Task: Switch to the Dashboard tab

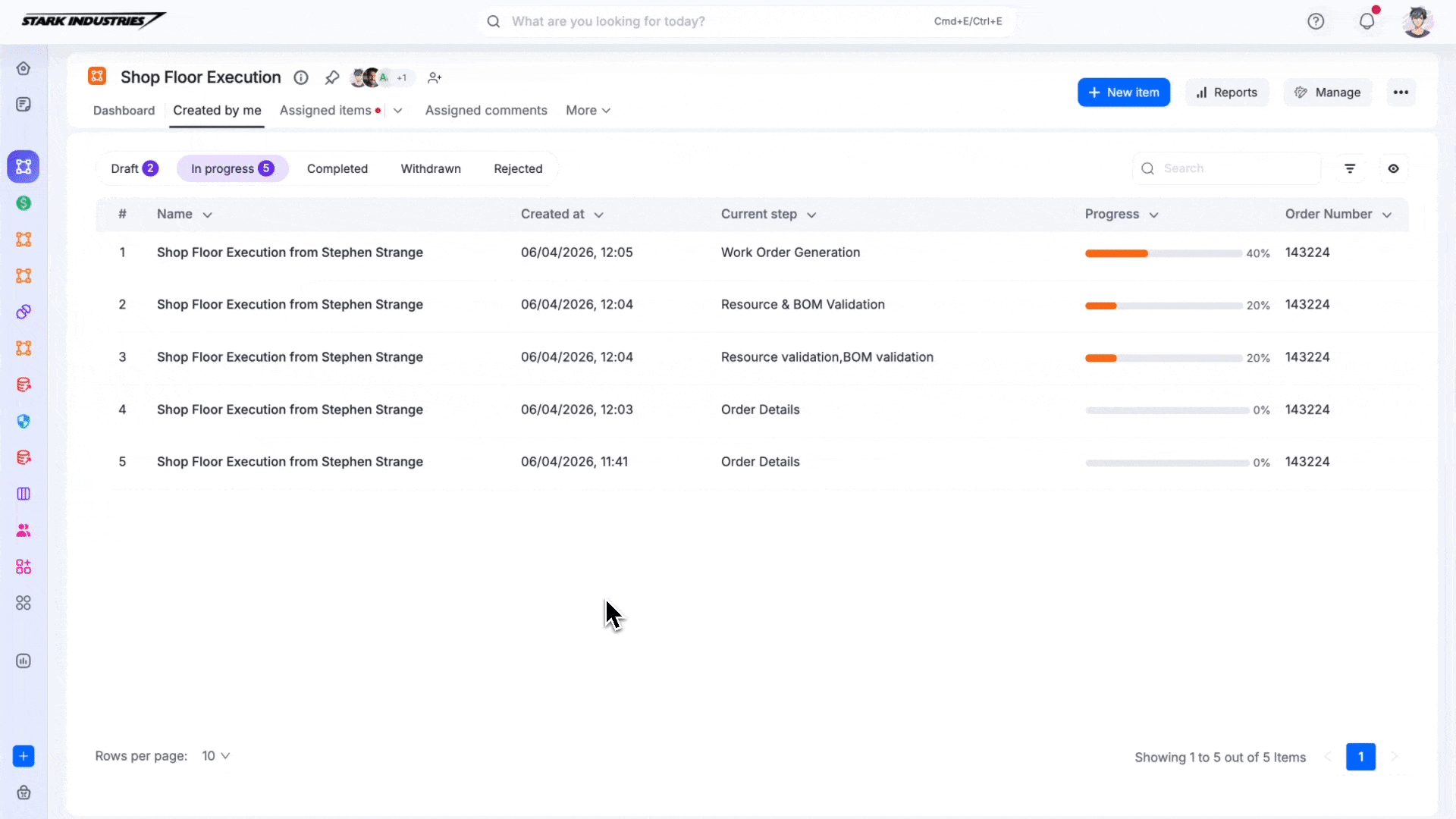Action: point(124,111)
